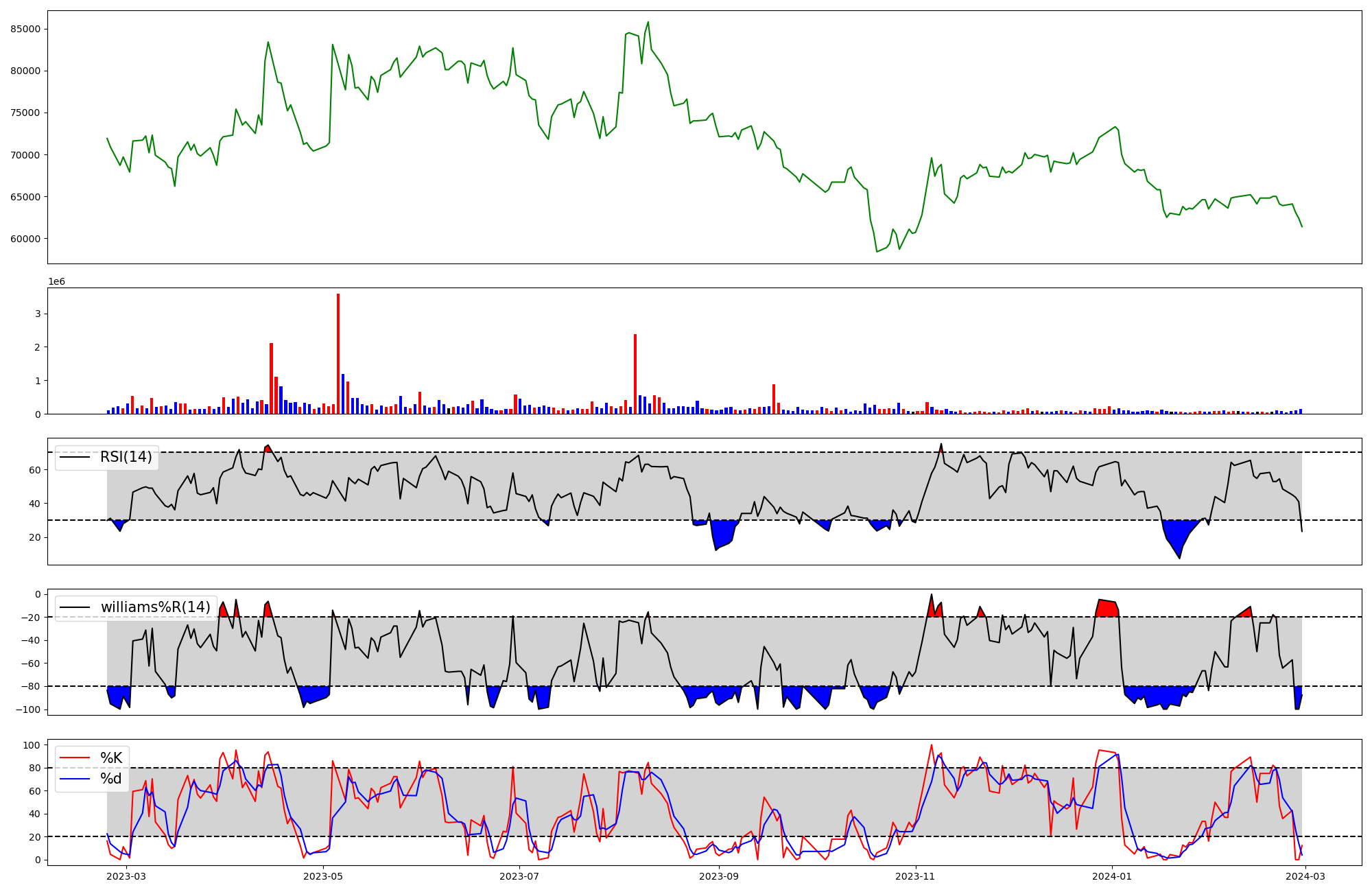Viewport: 1372px width, 892px height.
Task: Click the 1e6 volume scale label
Action: click(56, 282)
